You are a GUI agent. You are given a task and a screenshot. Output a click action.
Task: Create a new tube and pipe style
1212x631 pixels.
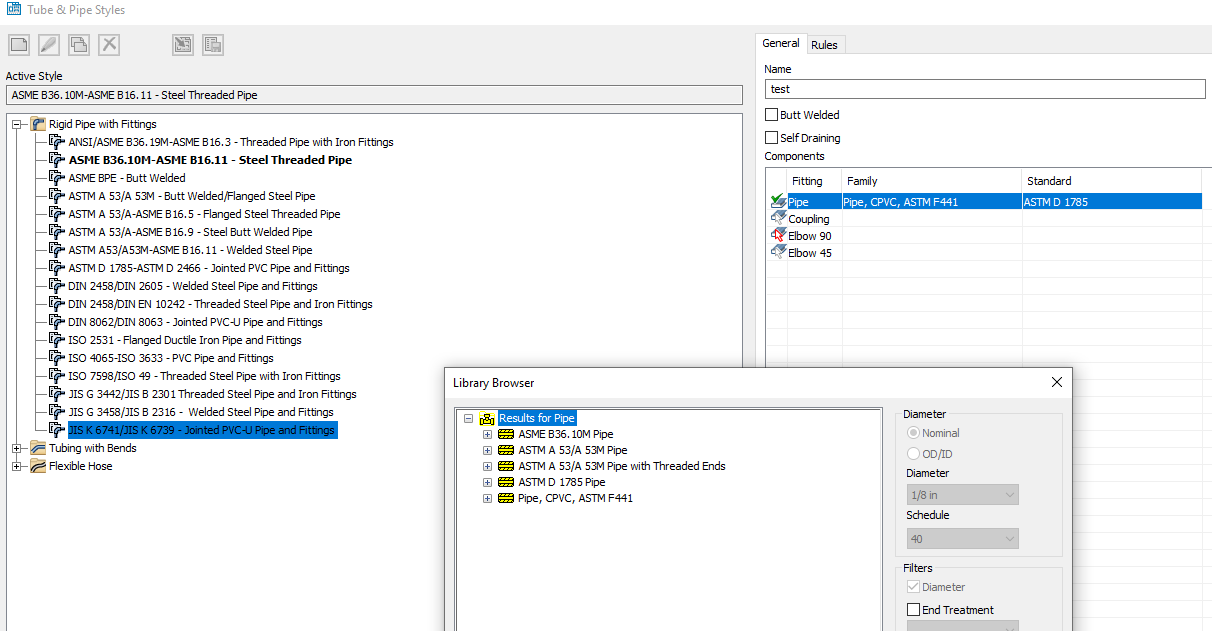[18, 44]
